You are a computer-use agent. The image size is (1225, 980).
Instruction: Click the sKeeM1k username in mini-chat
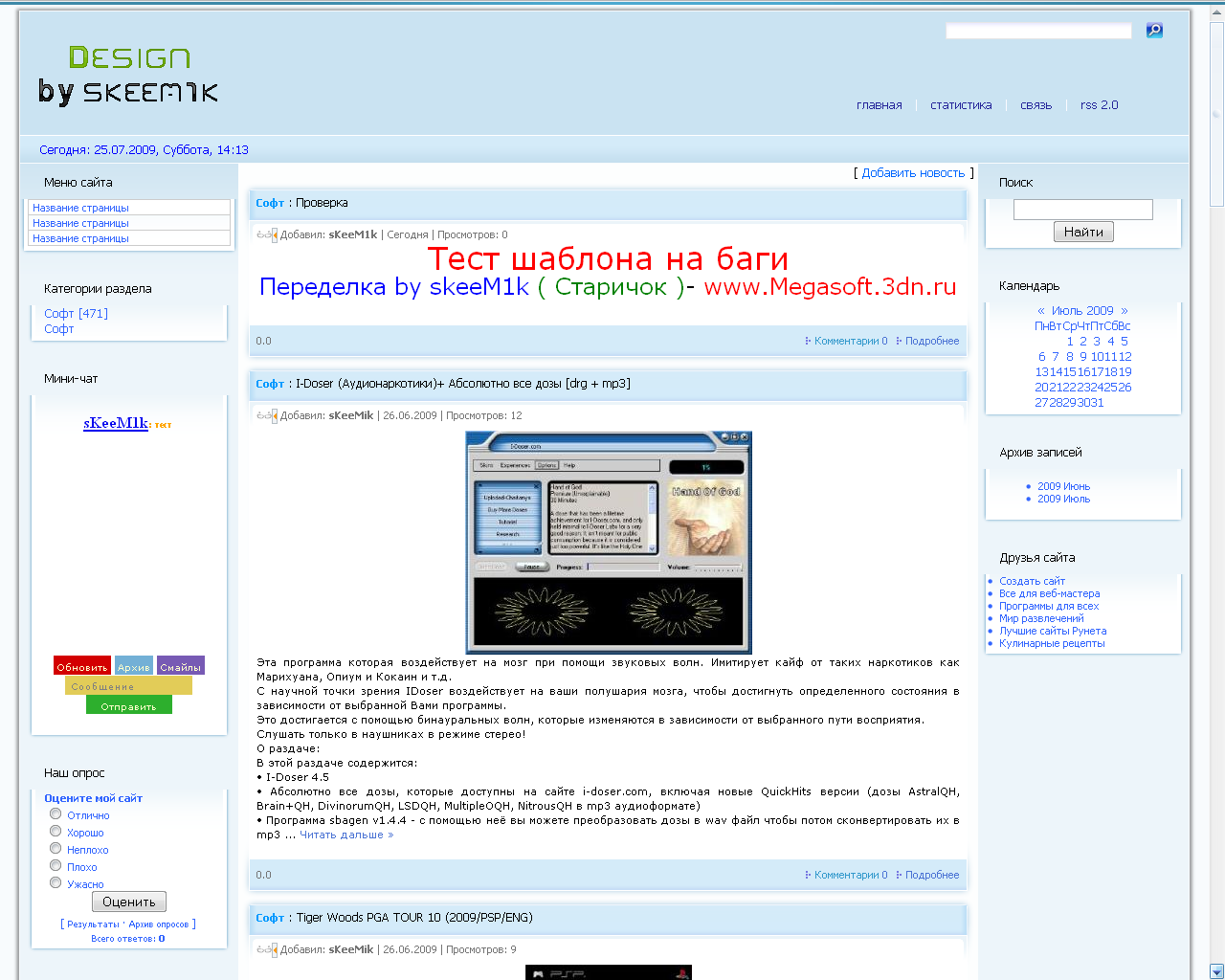[x=115, y=423]
